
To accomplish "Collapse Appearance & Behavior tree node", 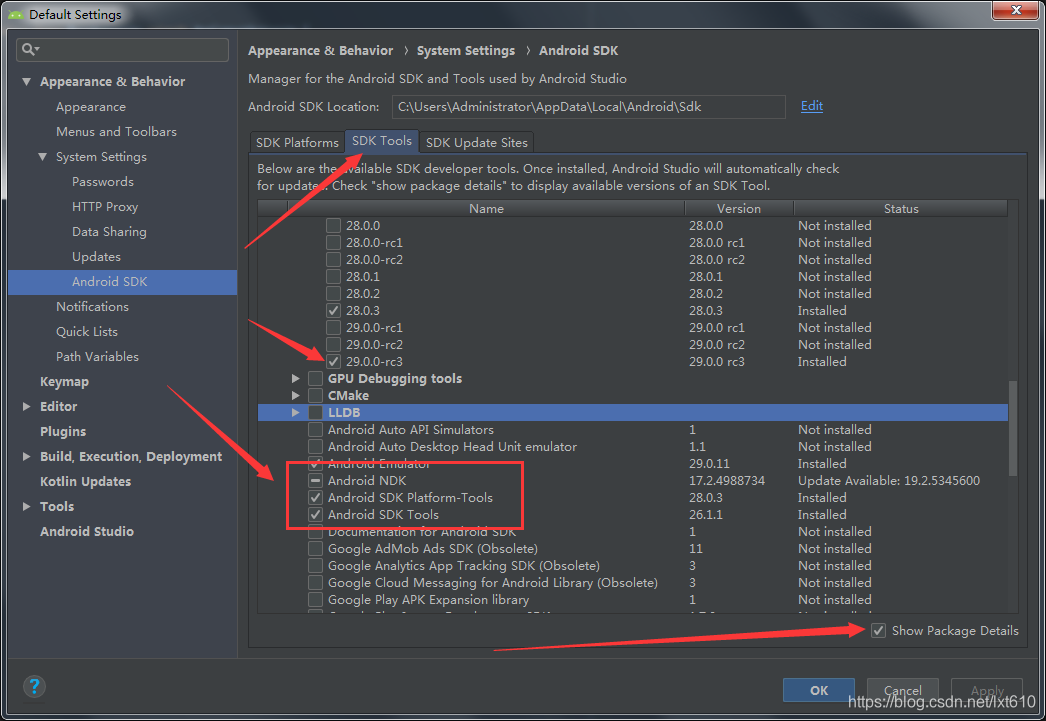I will 27,81.
